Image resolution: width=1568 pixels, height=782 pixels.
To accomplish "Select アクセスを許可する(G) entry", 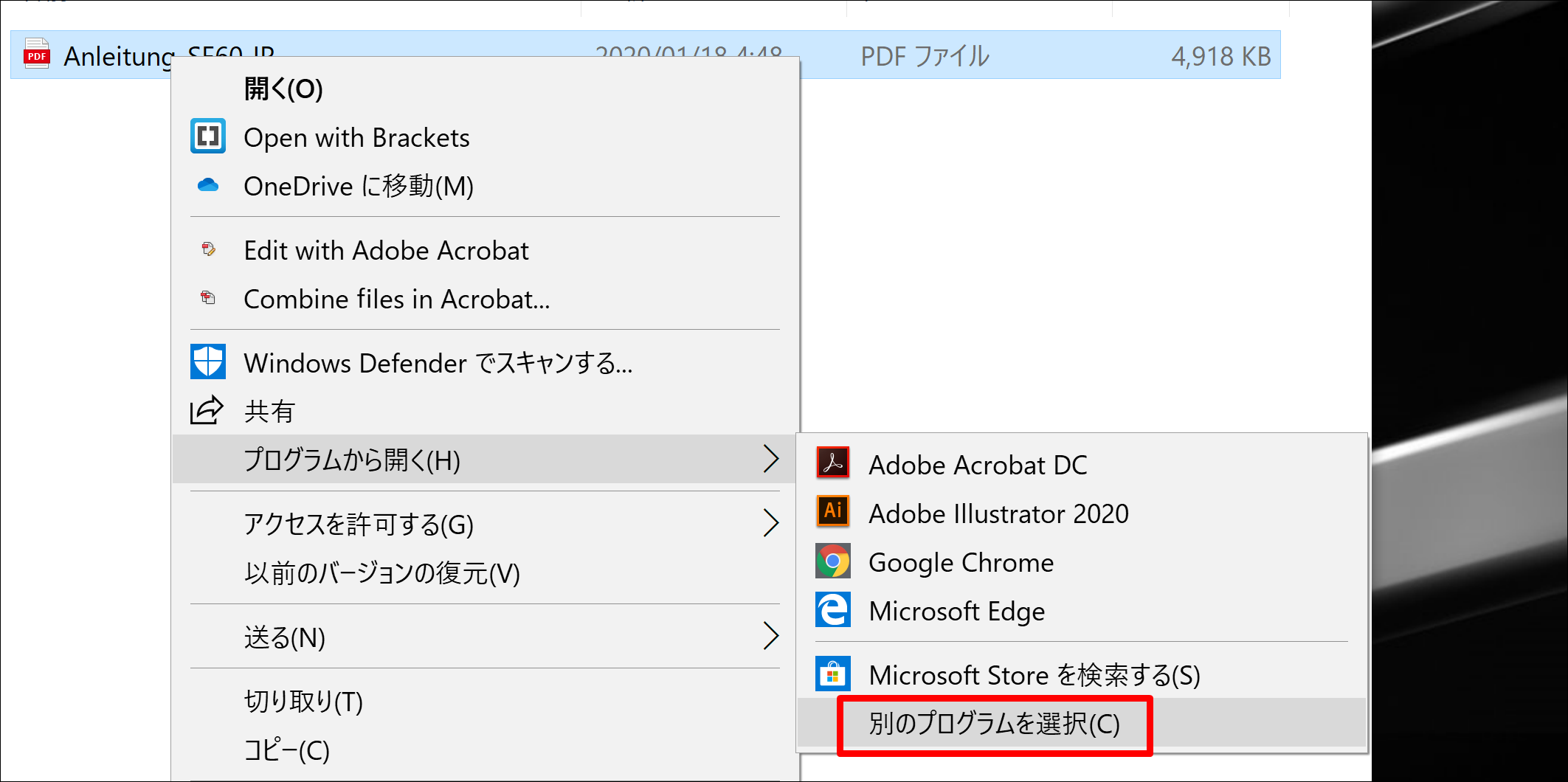I will coord(486,524).
